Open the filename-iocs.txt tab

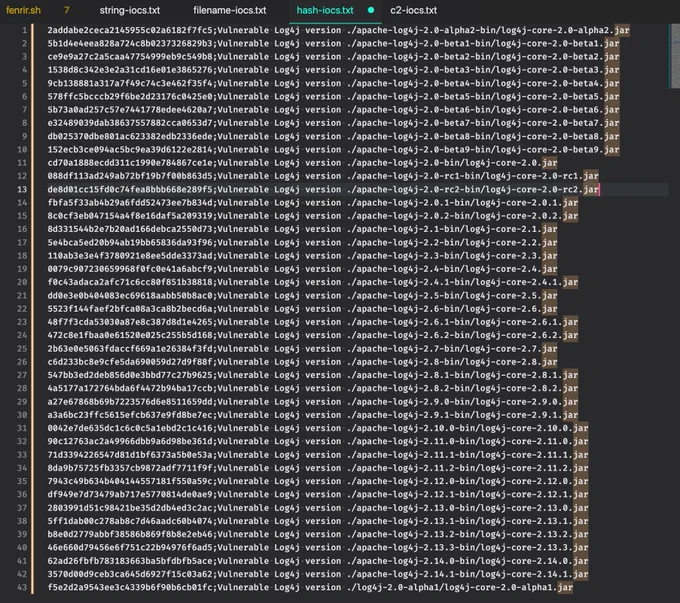click(229, 10)
